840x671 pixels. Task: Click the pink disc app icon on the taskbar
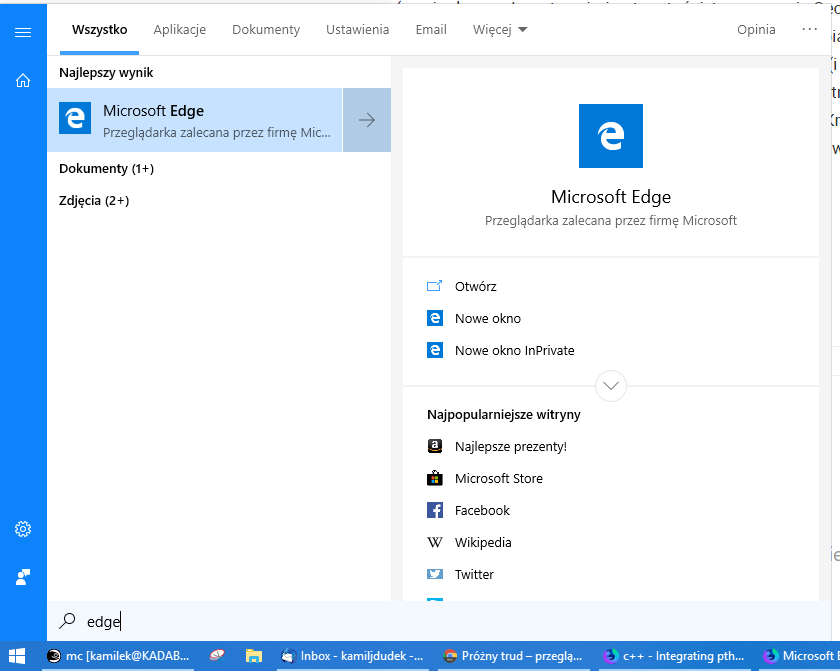pos(217,655)
